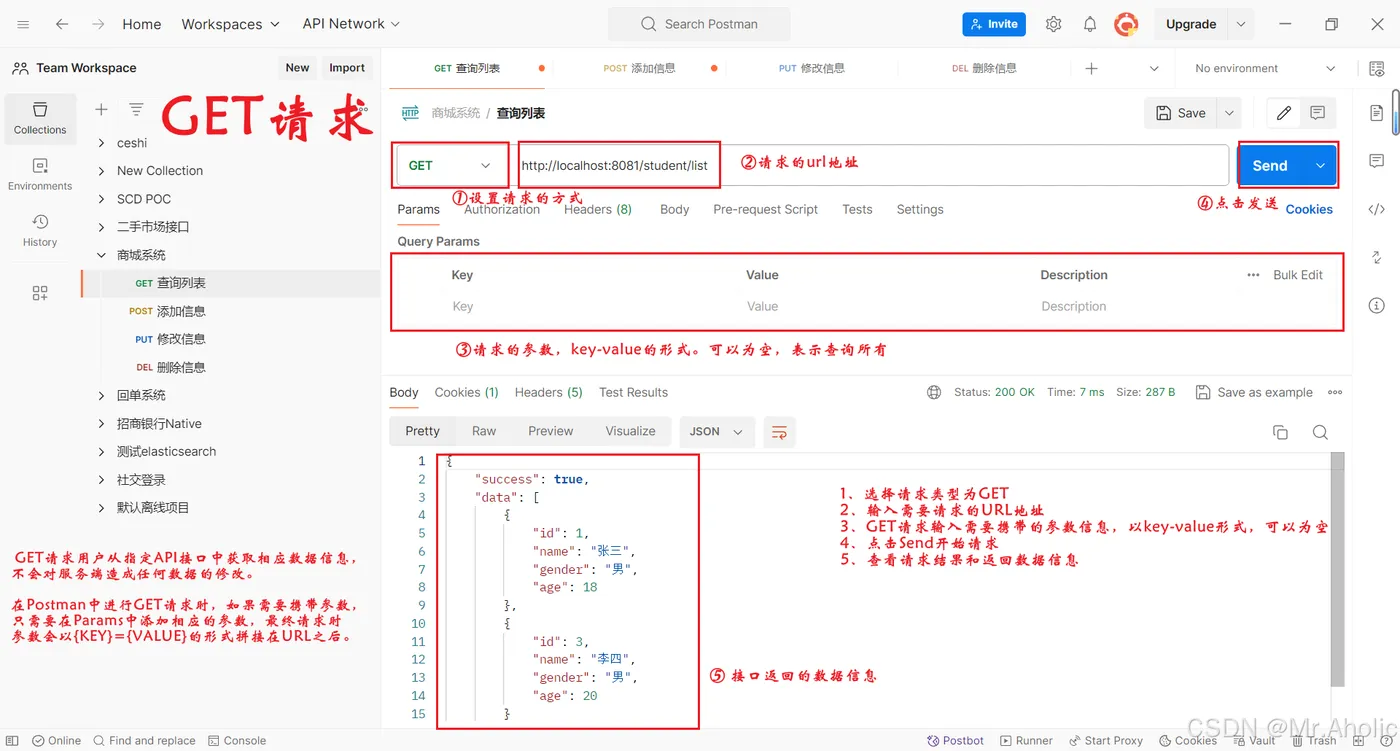1400x751 pixels.
Task: Switch response view to Raw
Action: tap(484, 431)
